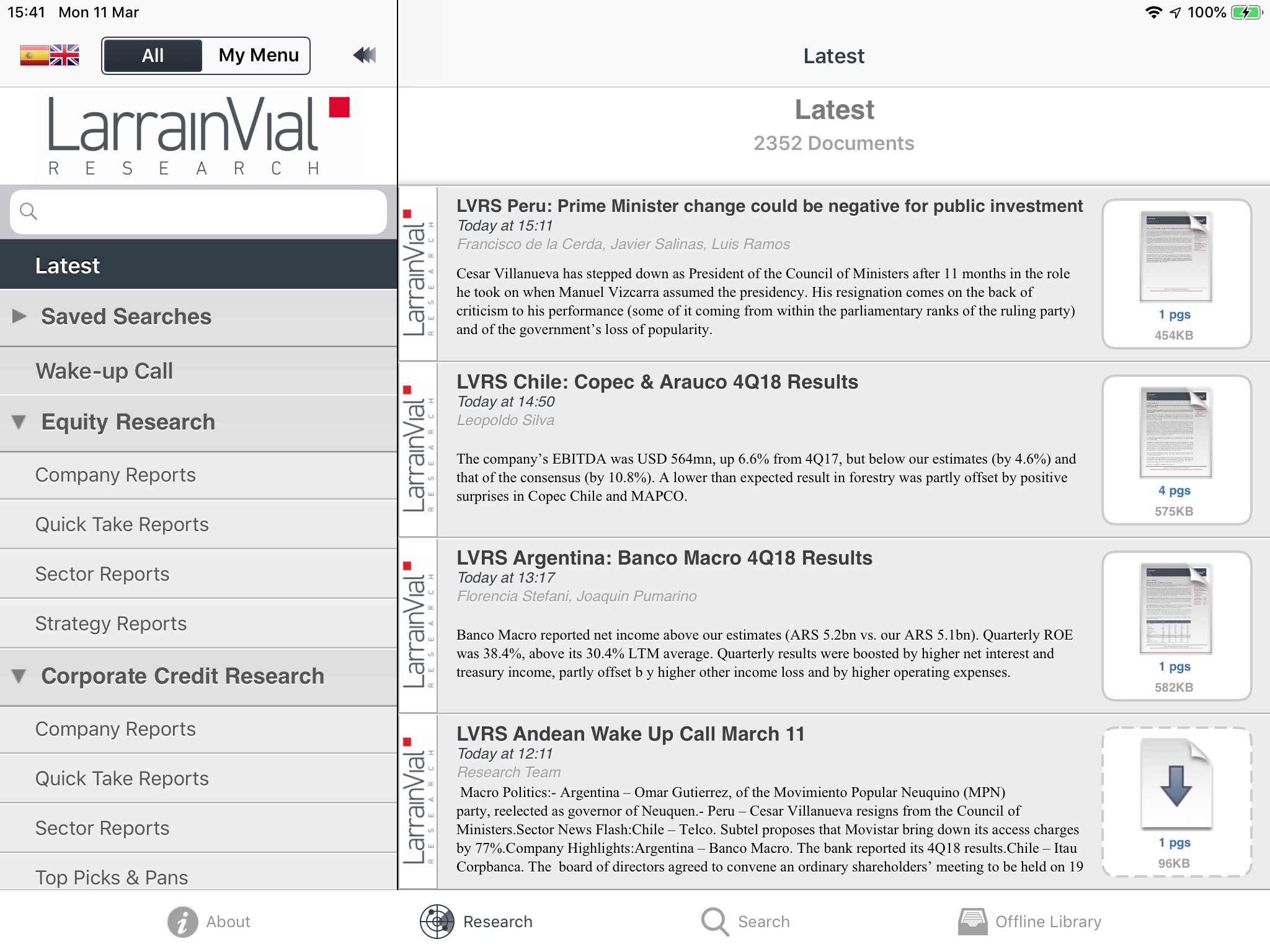1270x952 pixels.
Task: Open Corporate Credit Company Reports
Action: [x=198, y=729]
